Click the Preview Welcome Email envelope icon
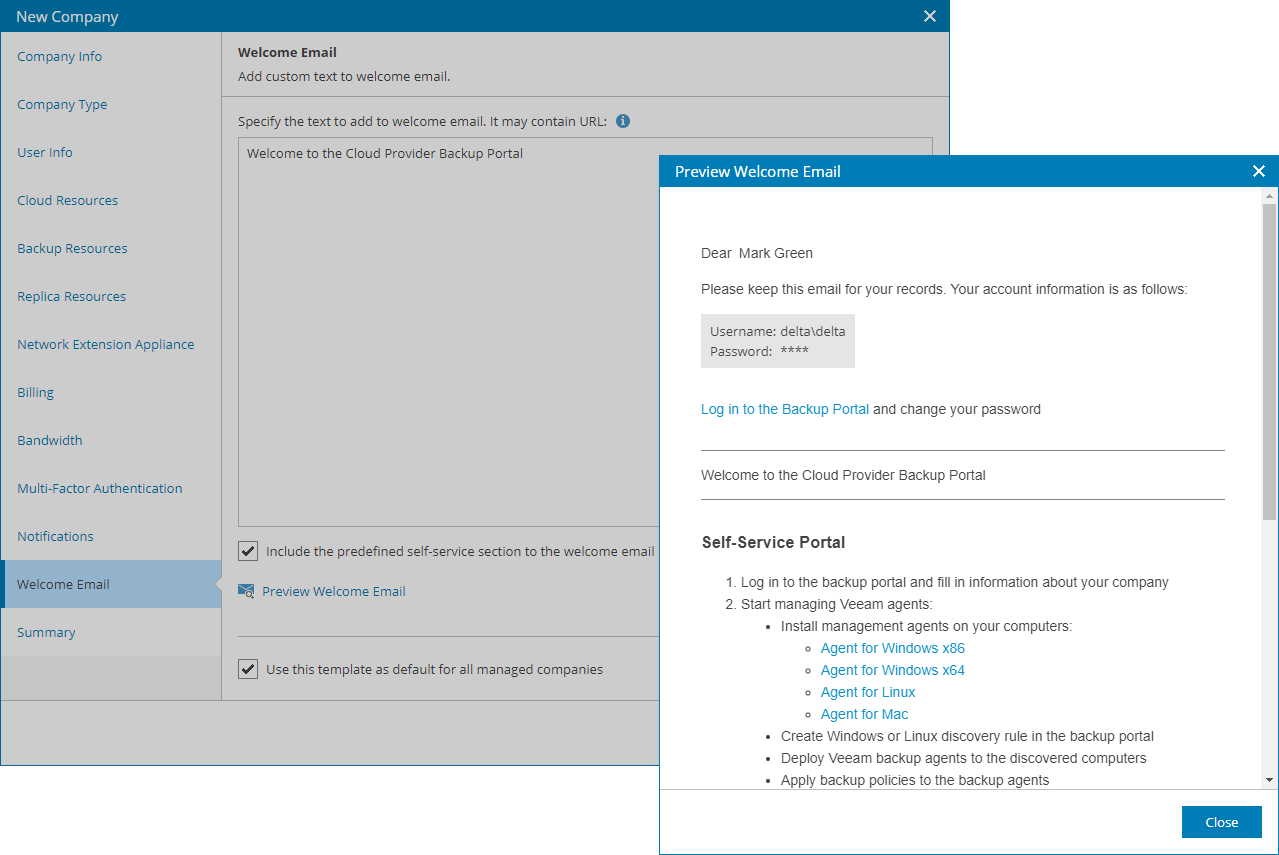Image resolution: width=1279 pixels, height=855 pixels. pyautogui.click(x=246, y=591)
